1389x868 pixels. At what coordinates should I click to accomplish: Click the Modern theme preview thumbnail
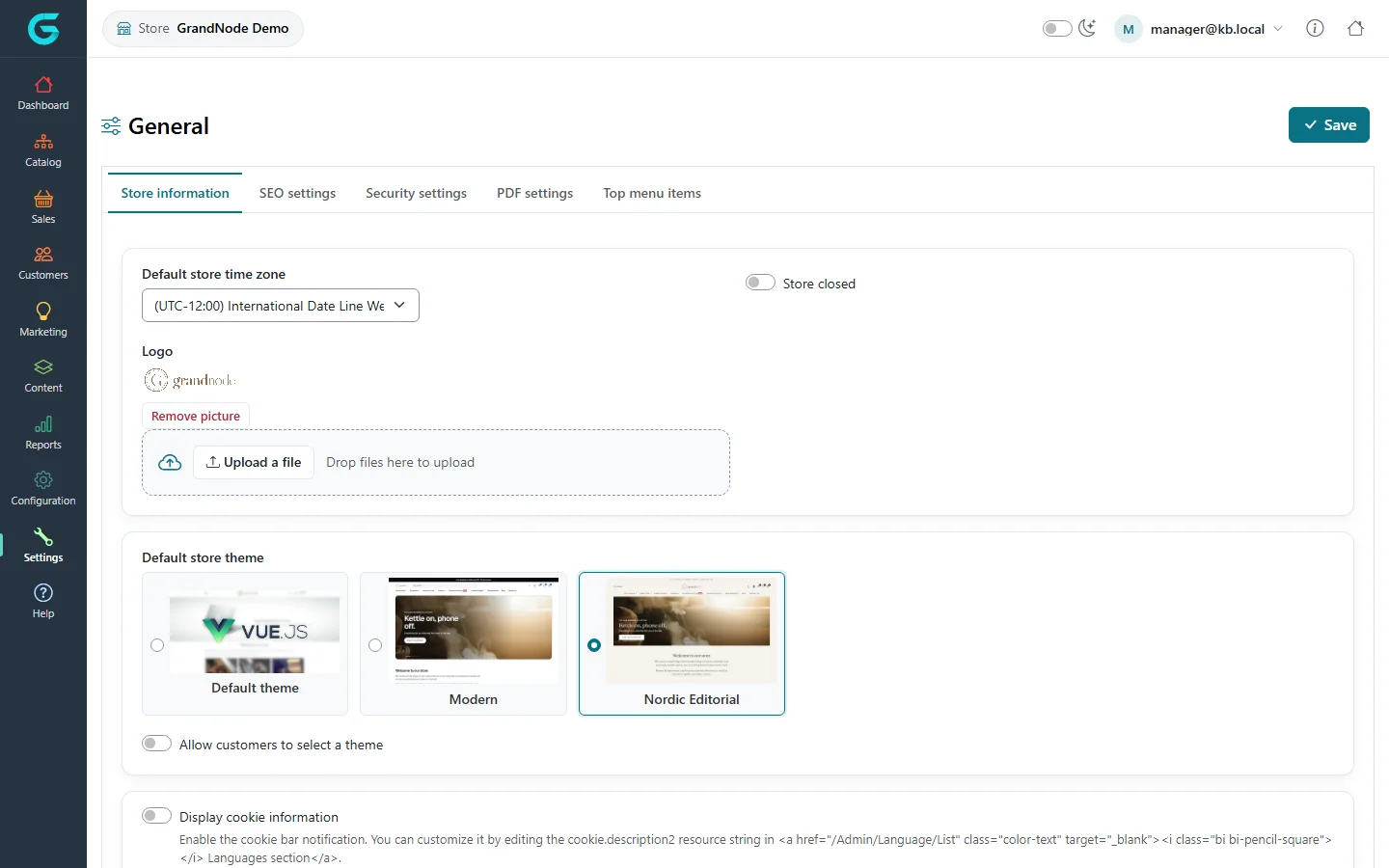pyautogui.click(x=474, y=631)
